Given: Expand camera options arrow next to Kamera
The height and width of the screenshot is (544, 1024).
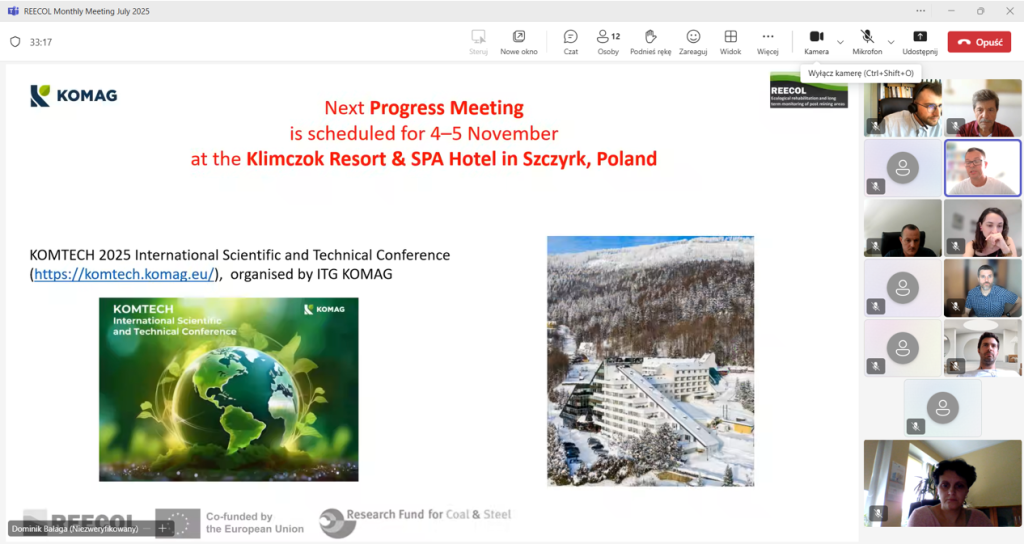Looking at the screenshot, I should pyautogui.click(x=840, y=42).
